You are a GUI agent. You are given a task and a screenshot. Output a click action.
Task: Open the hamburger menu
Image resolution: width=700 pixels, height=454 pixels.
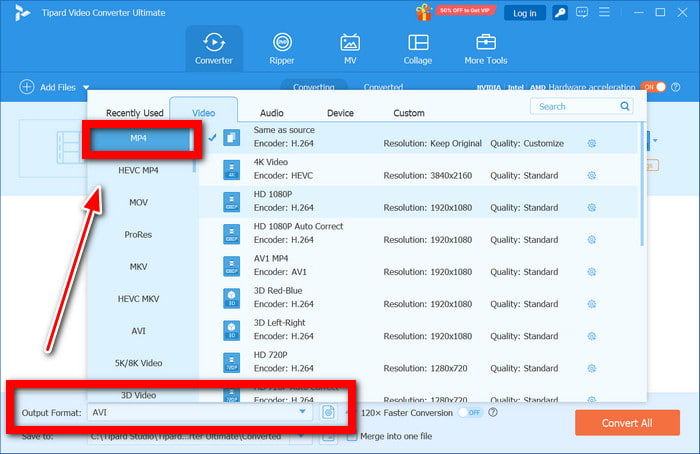[x=604, y=12]
